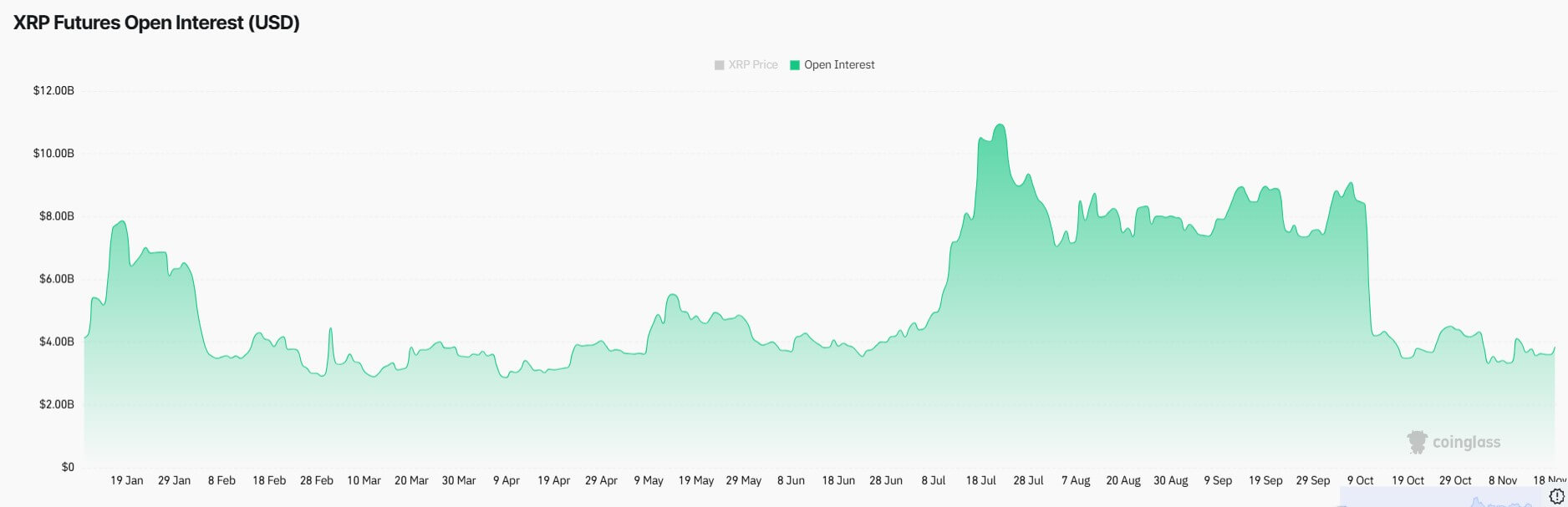1568x507 pixels.
Task: Click the coinglass watermark text
Action: tap(1466, 443)
